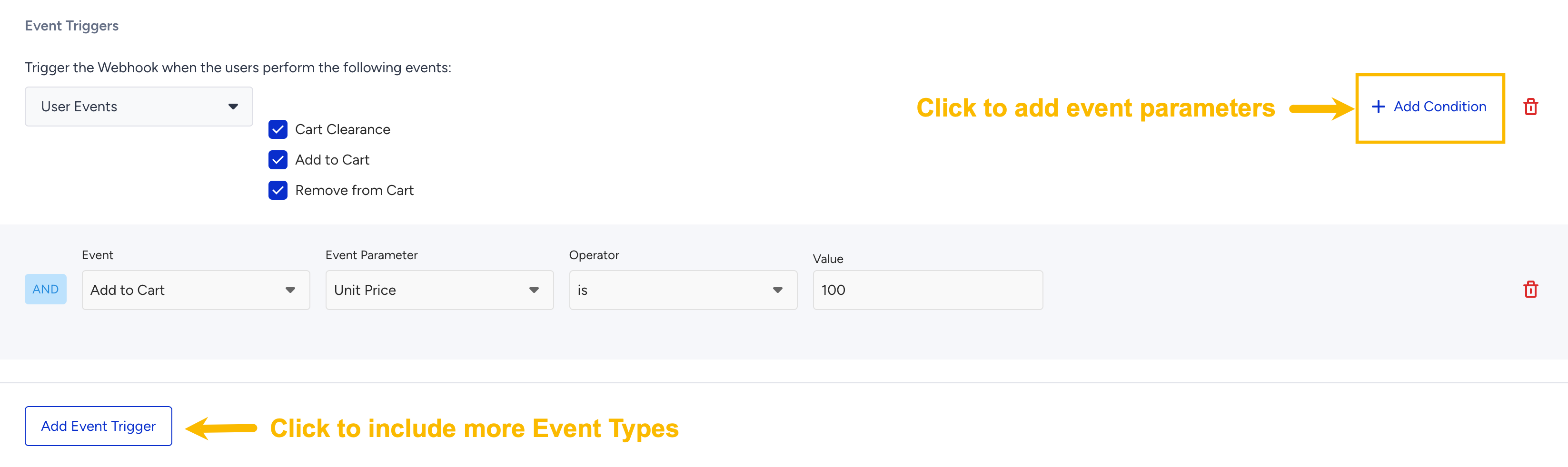
Task: Click the AND logic badge
Action: pyautogui.click(x=46, y=290)
